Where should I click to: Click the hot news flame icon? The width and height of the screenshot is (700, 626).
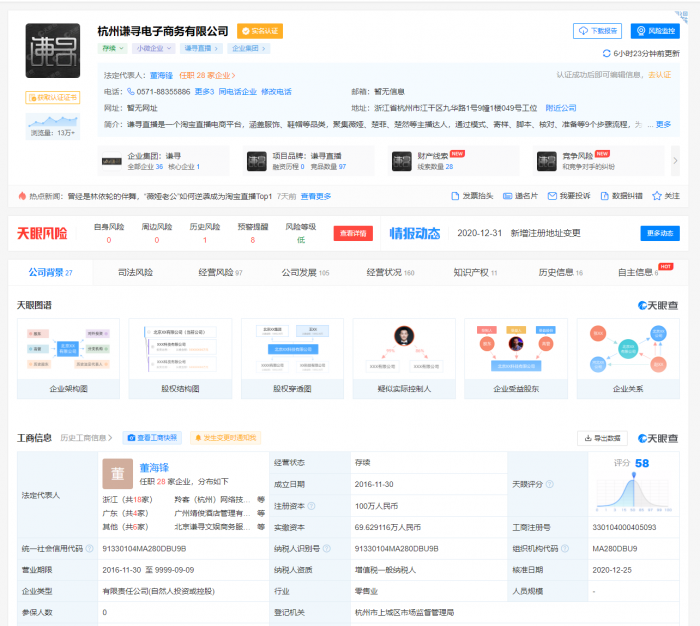click(x=22, y=196)
